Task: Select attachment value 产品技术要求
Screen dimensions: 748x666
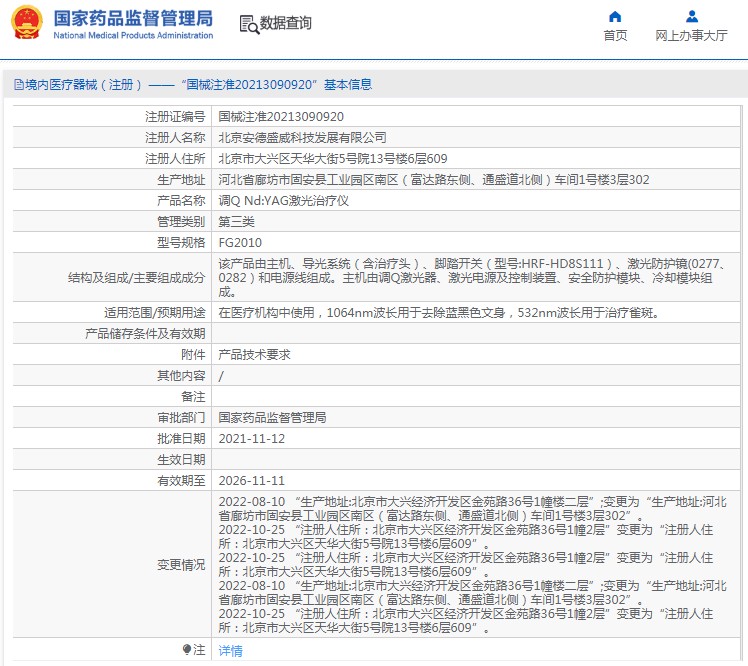Action: 254,355
